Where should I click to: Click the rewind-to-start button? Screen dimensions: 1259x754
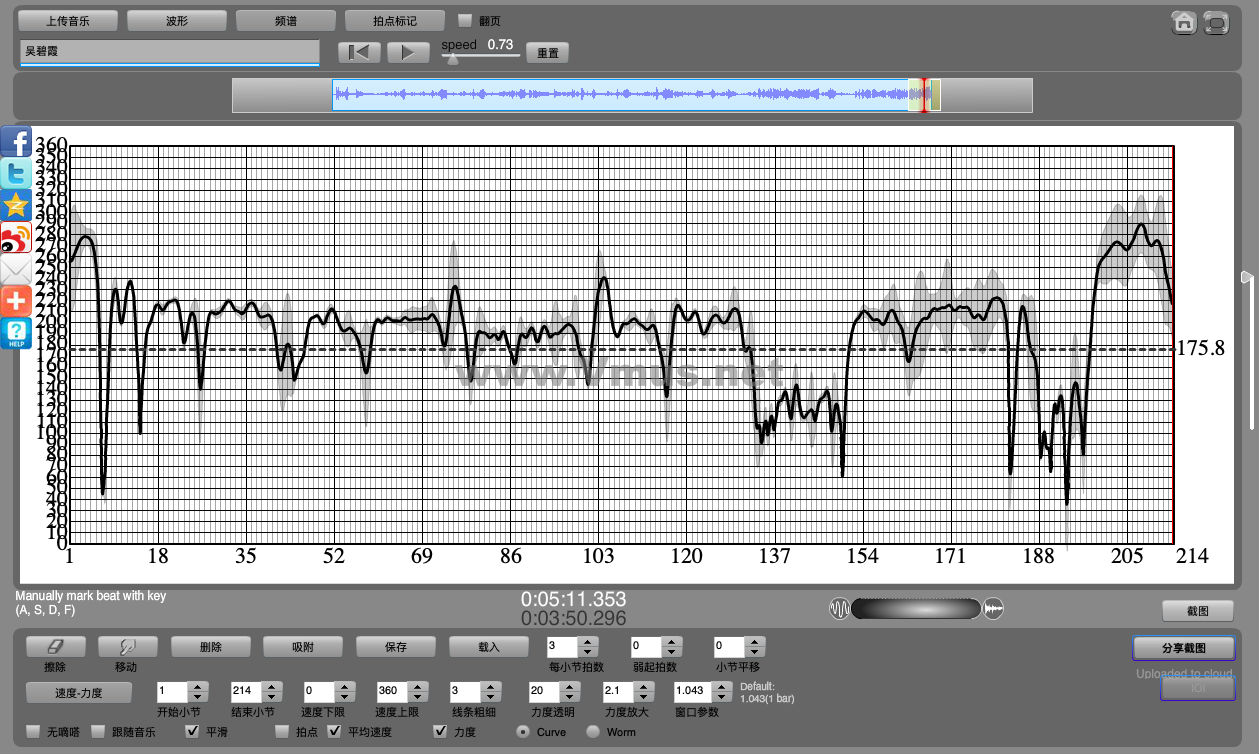coord(359,52)
